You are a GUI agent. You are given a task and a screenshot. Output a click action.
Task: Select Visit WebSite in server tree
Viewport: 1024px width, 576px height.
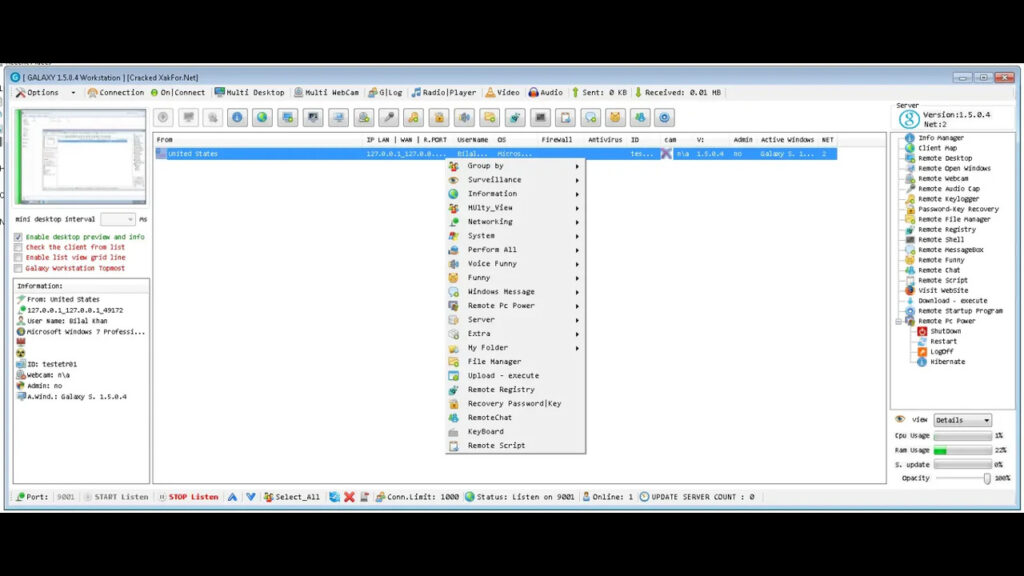pos(936,291)
